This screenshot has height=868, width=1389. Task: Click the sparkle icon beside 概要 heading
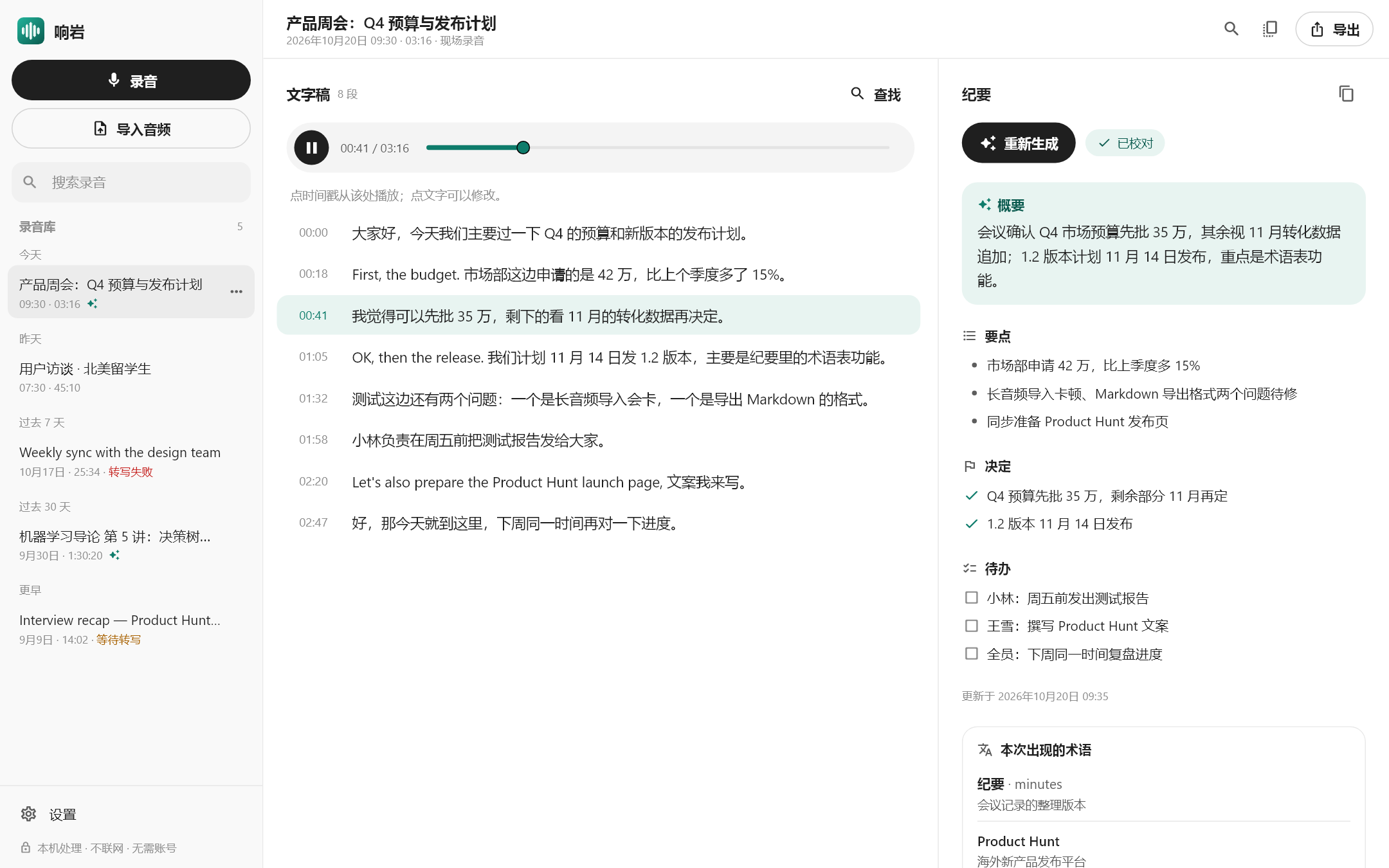(x=985, y=205)
